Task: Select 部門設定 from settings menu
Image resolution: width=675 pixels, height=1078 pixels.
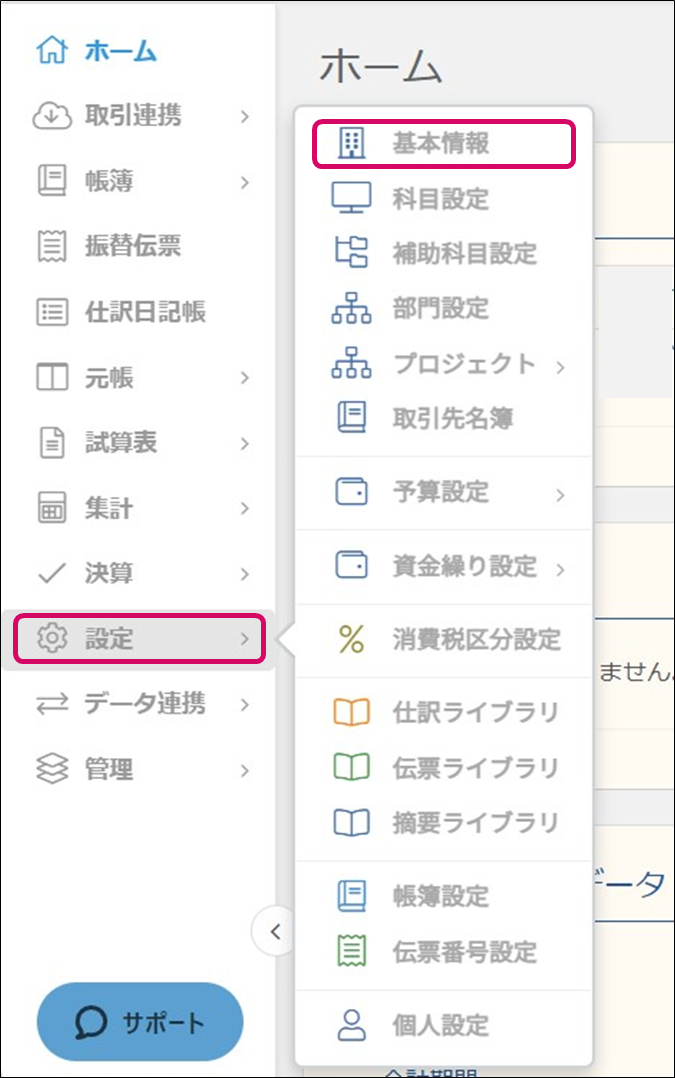Action: click(440, 309)
